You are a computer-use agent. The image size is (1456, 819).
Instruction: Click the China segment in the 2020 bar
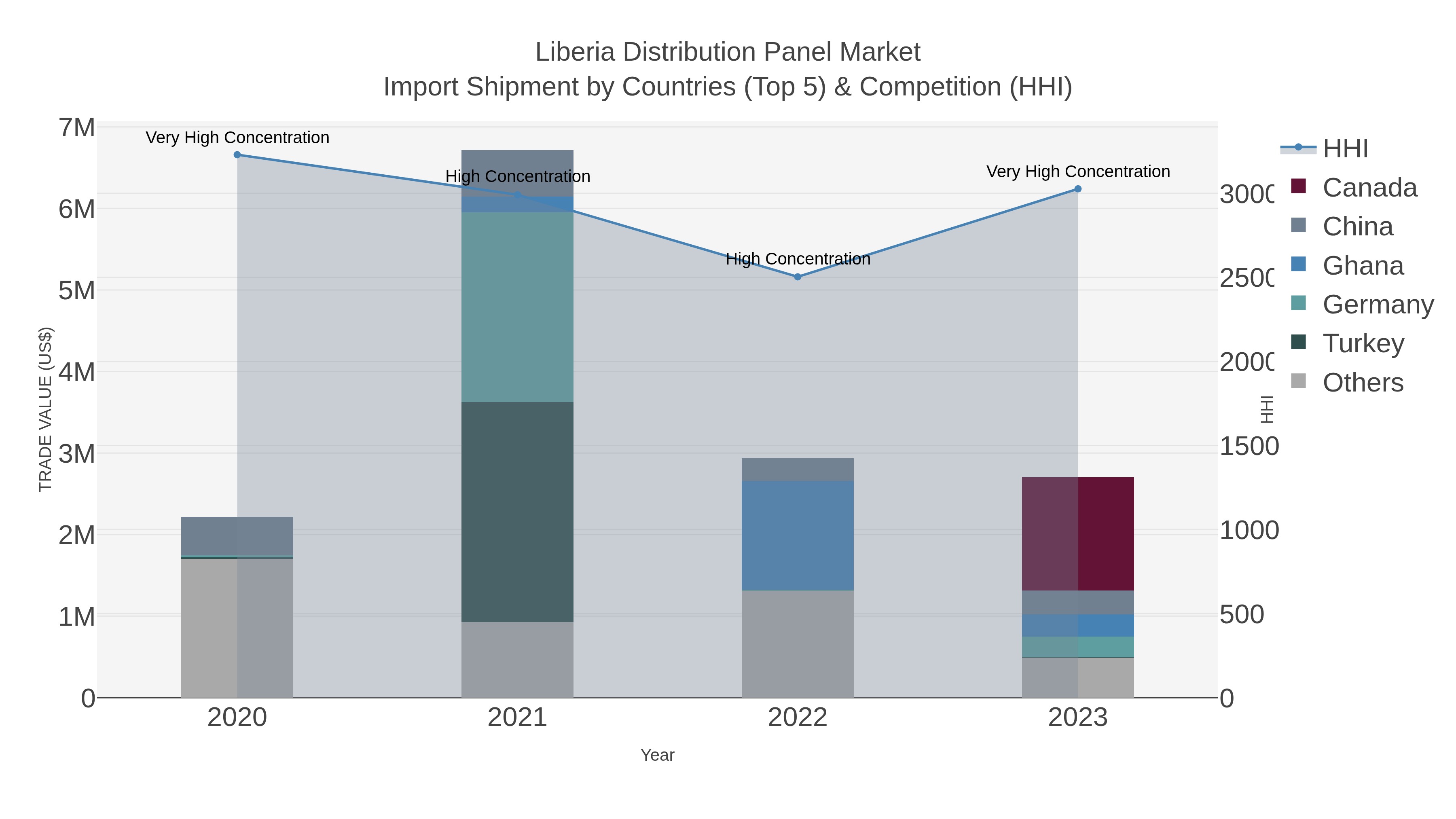coord(237,536)
